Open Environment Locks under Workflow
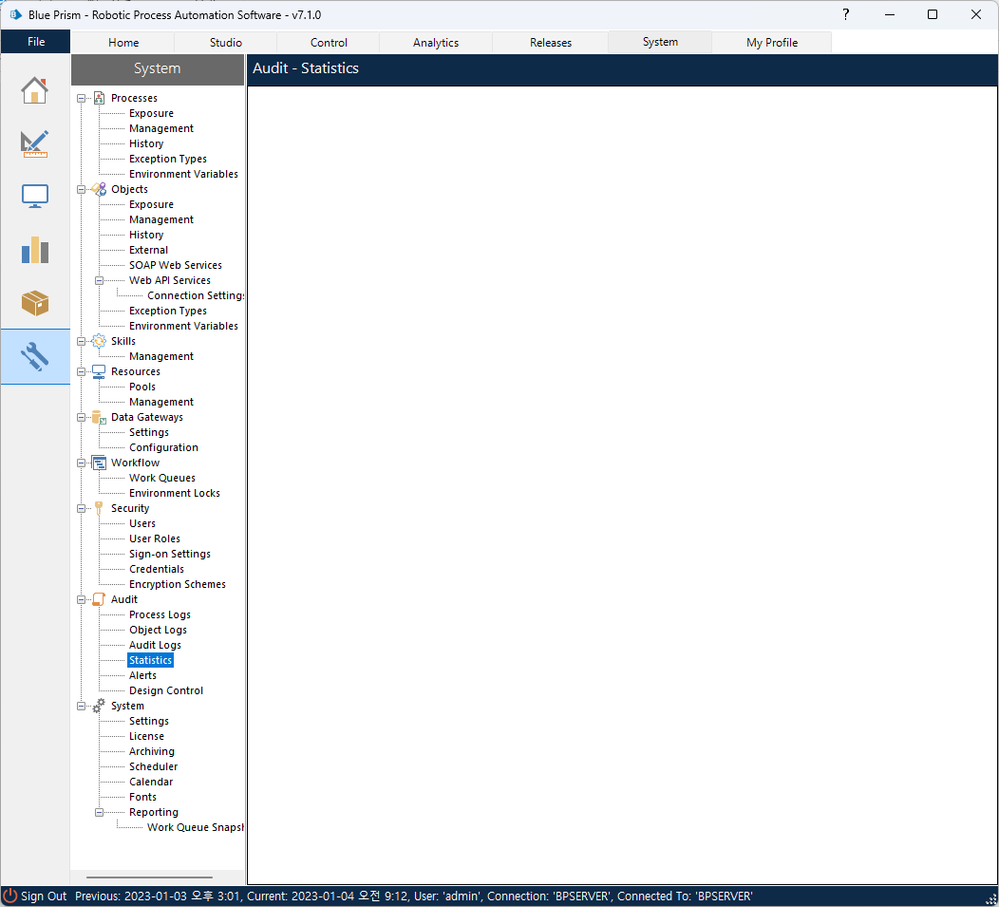This screenshot has height=907, width=999. [174, 493]
